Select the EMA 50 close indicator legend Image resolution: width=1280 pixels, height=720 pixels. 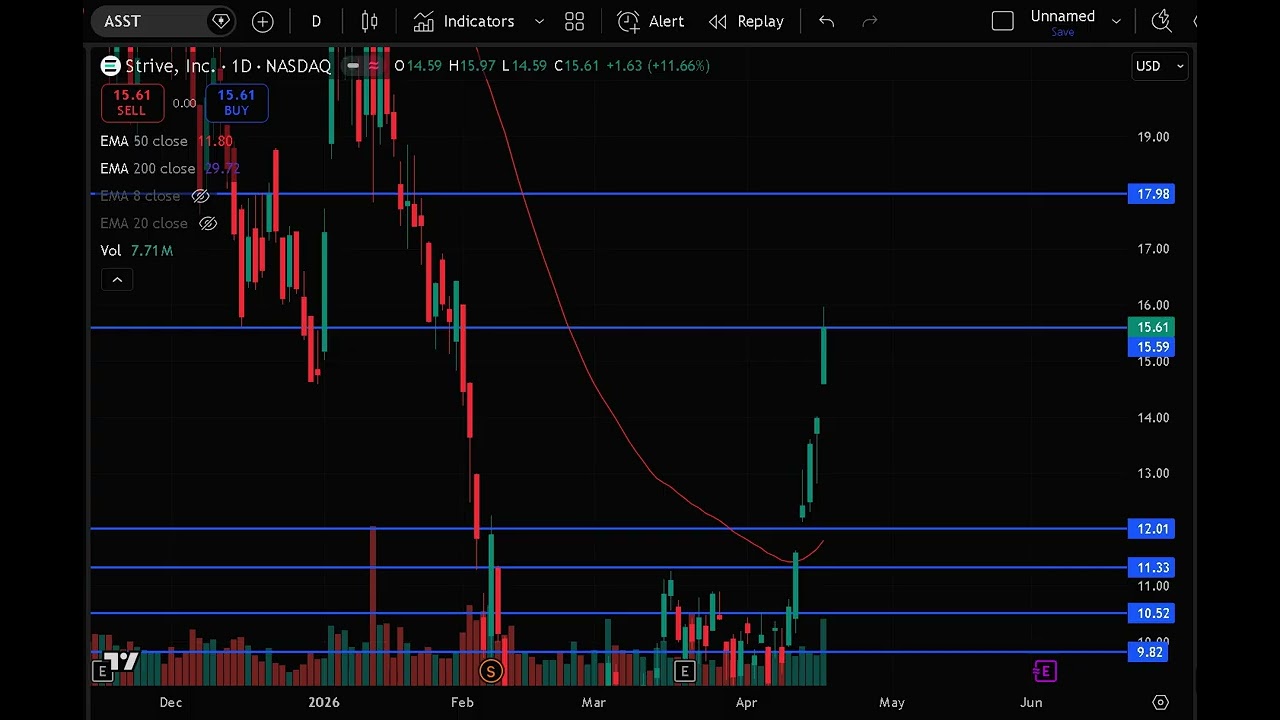144,141
